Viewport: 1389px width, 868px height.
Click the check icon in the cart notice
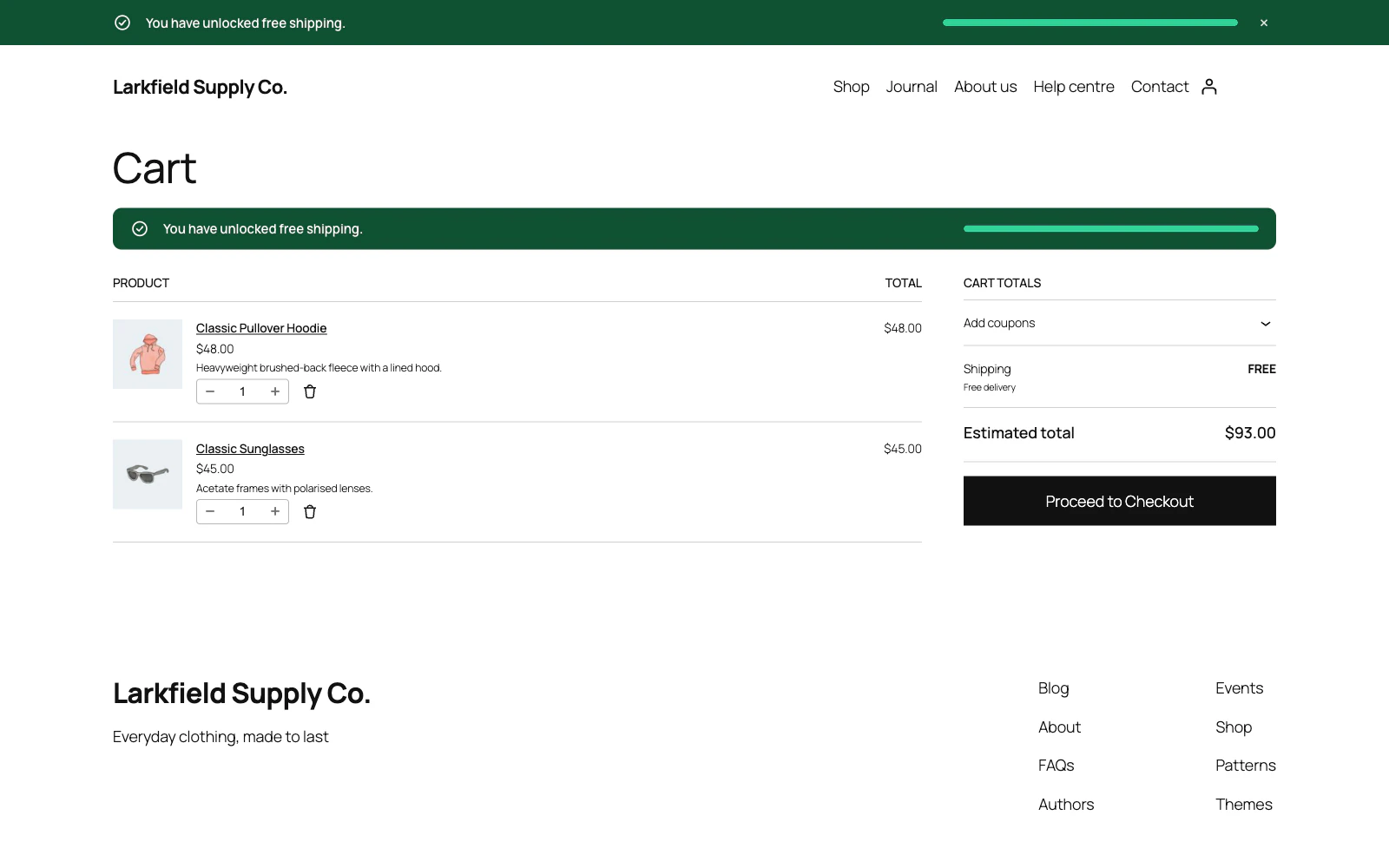coord(140,229)
